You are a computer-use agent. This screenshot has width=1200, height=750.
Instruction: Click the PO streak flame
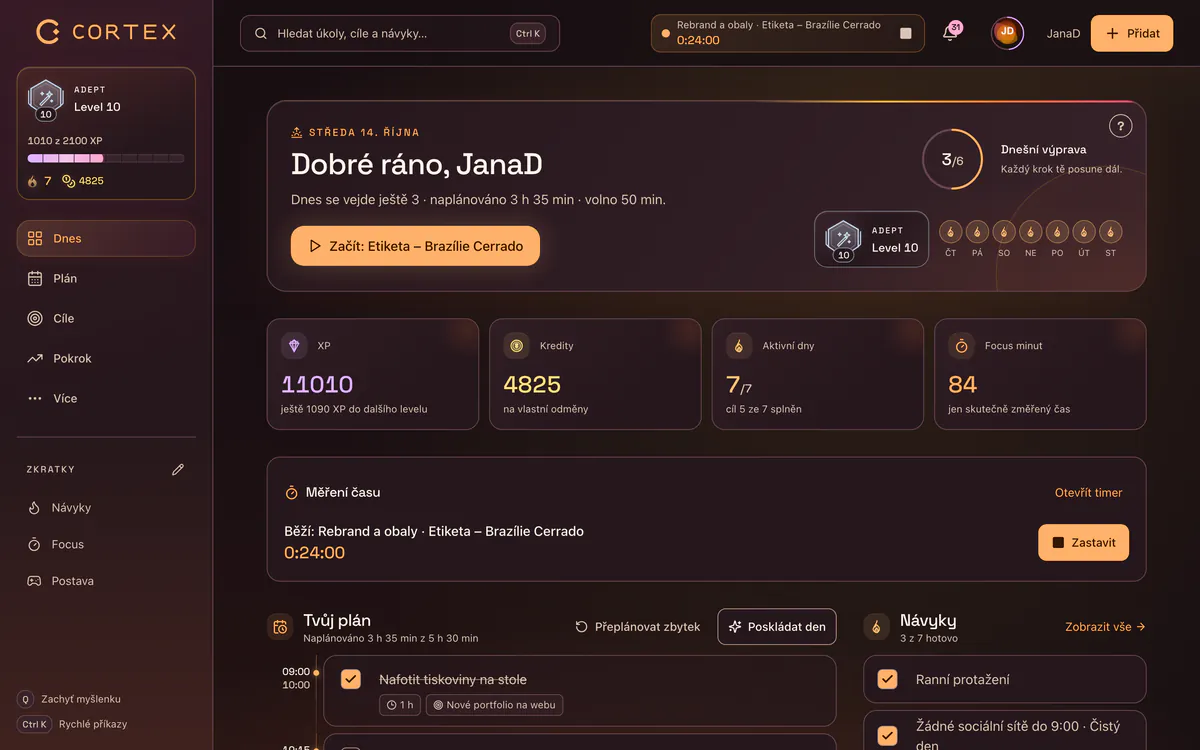coord(1057,232)
